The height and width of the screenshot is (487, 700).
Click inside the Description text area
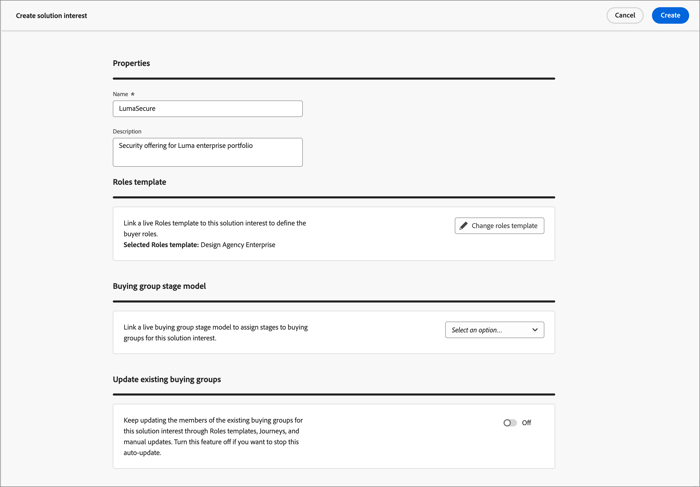208,152
